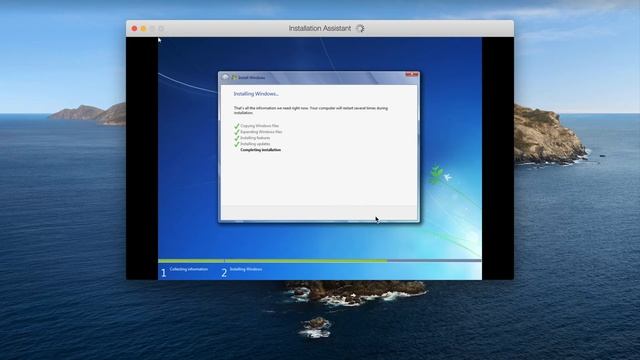Close the Installation Assistant window
Viewport: 640px width, 360px height.
pos(134,28)
